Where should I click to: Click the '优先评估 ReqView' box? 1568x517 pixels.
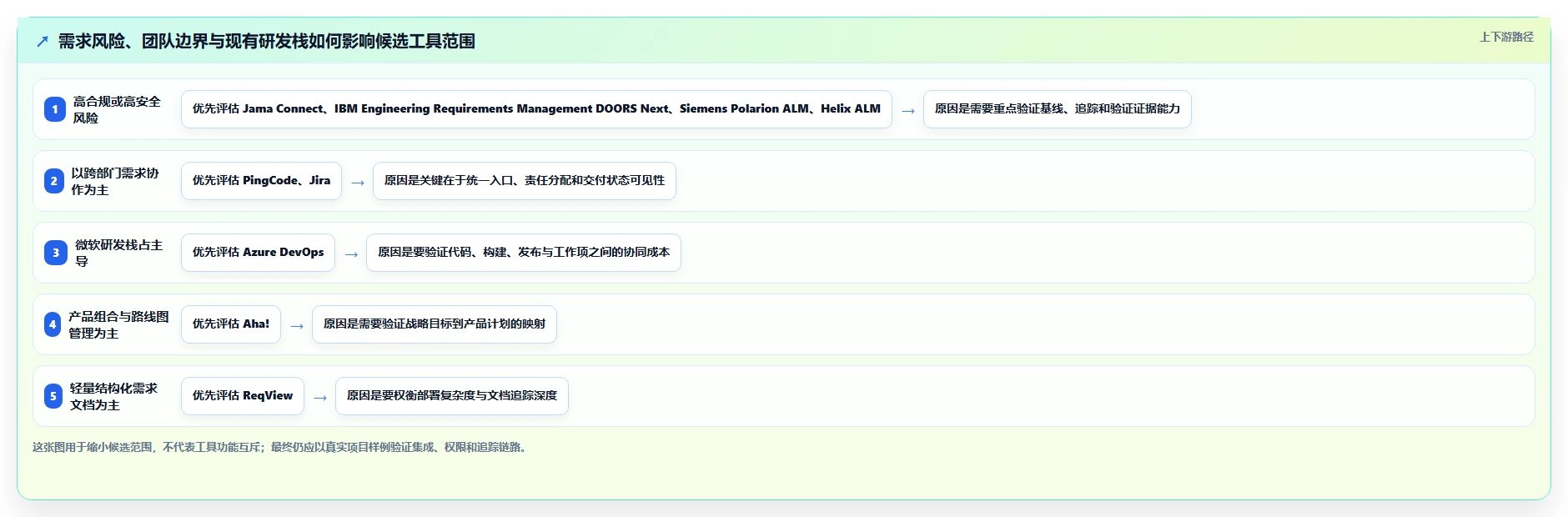coord(243,396)
